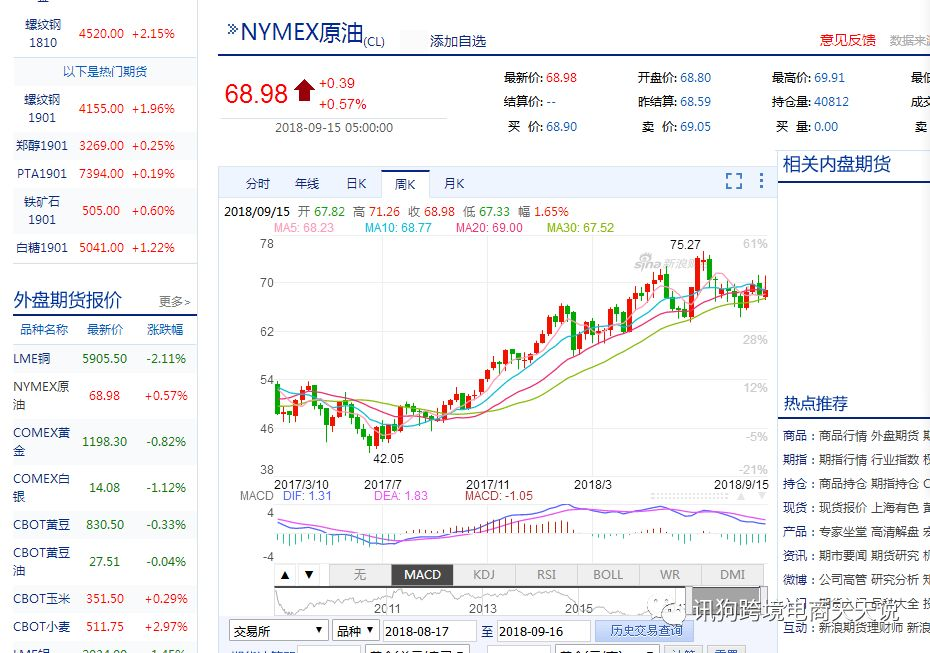The height and width of the screenshot is (653, 930).
Task: Click the start date field 2018-08-17
Action: 429,632
